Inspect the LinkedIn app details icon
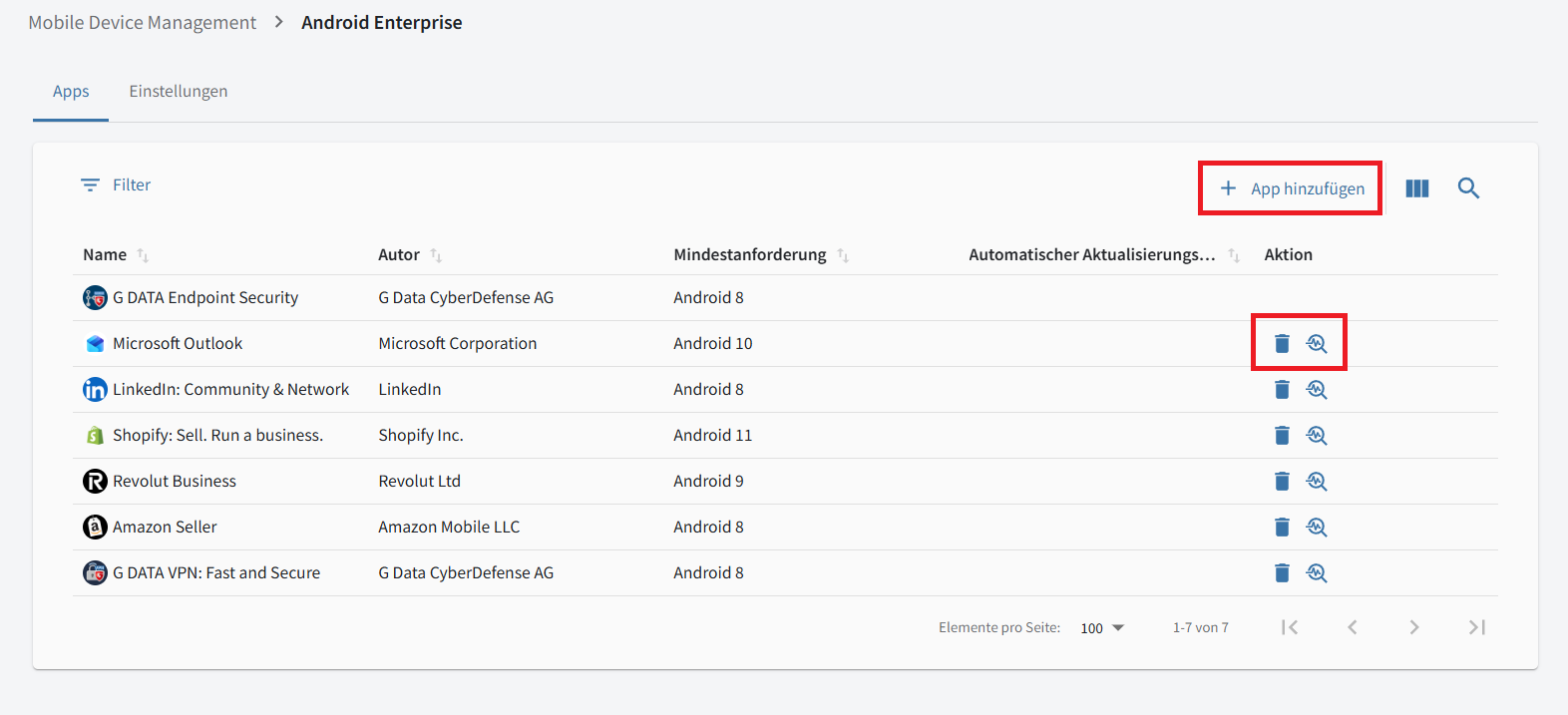Screen dimensions: 1568x715 point(1317,390)
